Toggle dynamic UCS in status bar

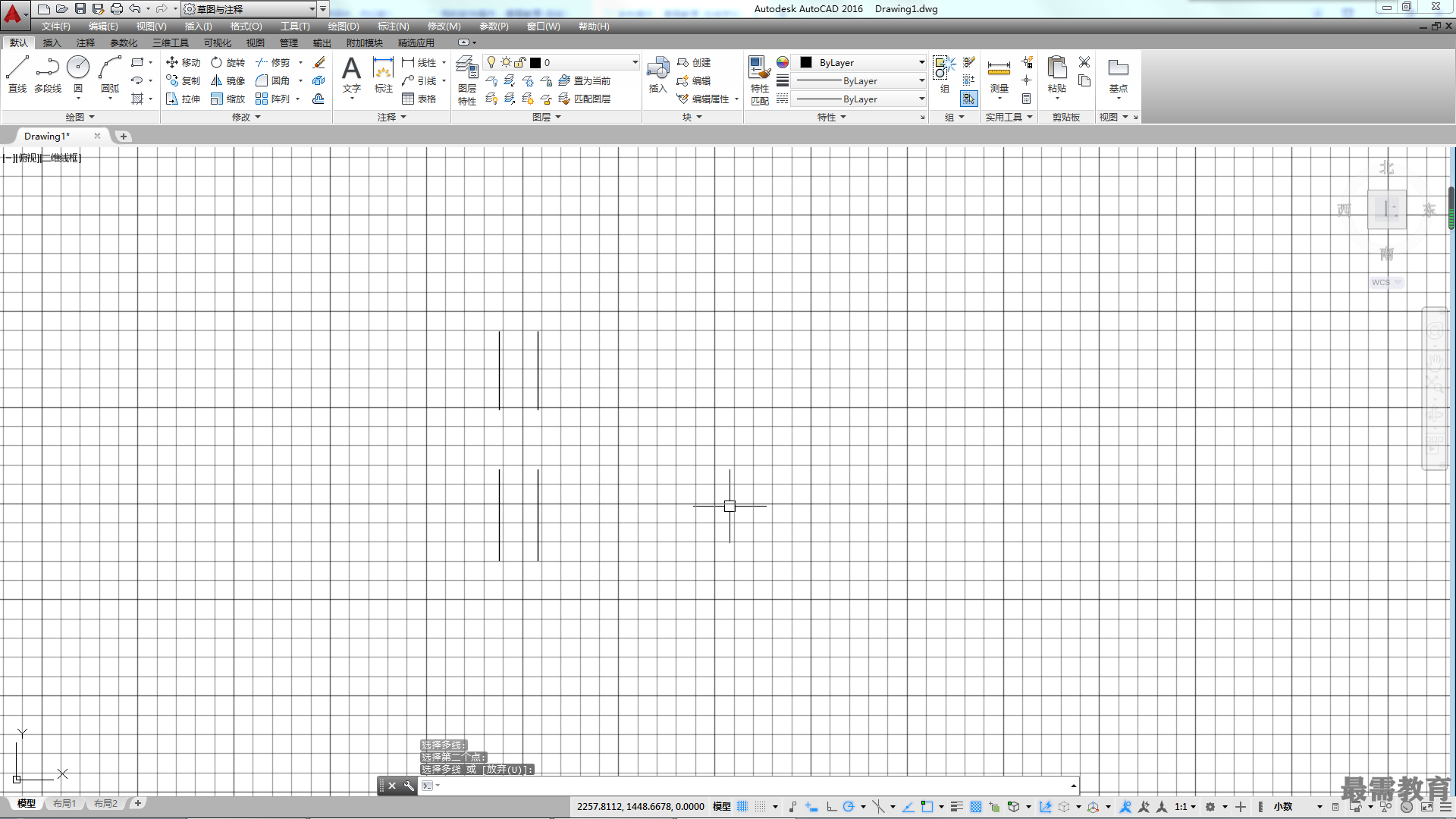1046,806
